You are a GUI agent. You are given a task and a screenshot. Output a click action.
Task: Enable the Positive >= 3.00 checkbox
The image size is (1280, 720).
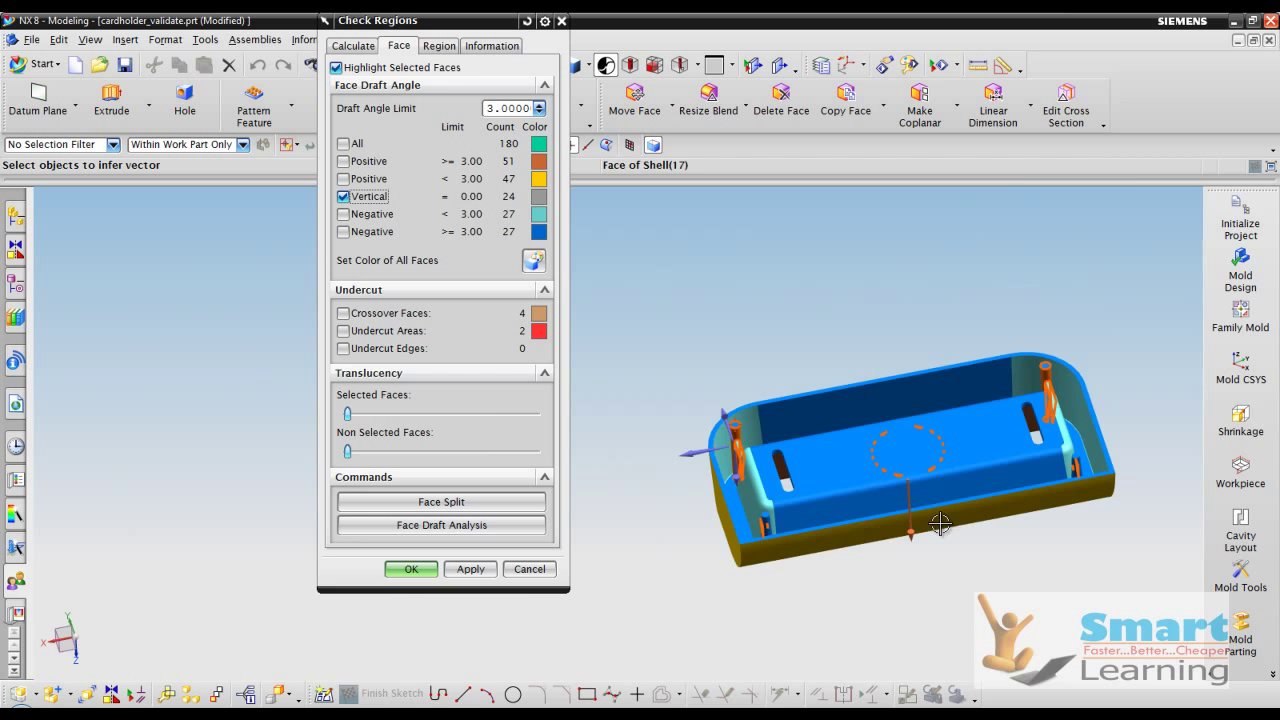(343, 161)
